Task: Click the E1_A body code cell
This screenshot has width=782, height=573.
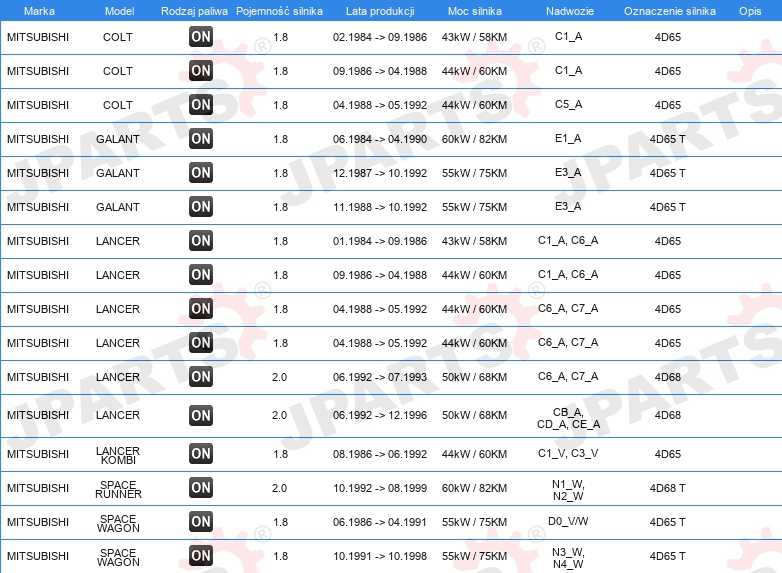Action: [568, 138]
